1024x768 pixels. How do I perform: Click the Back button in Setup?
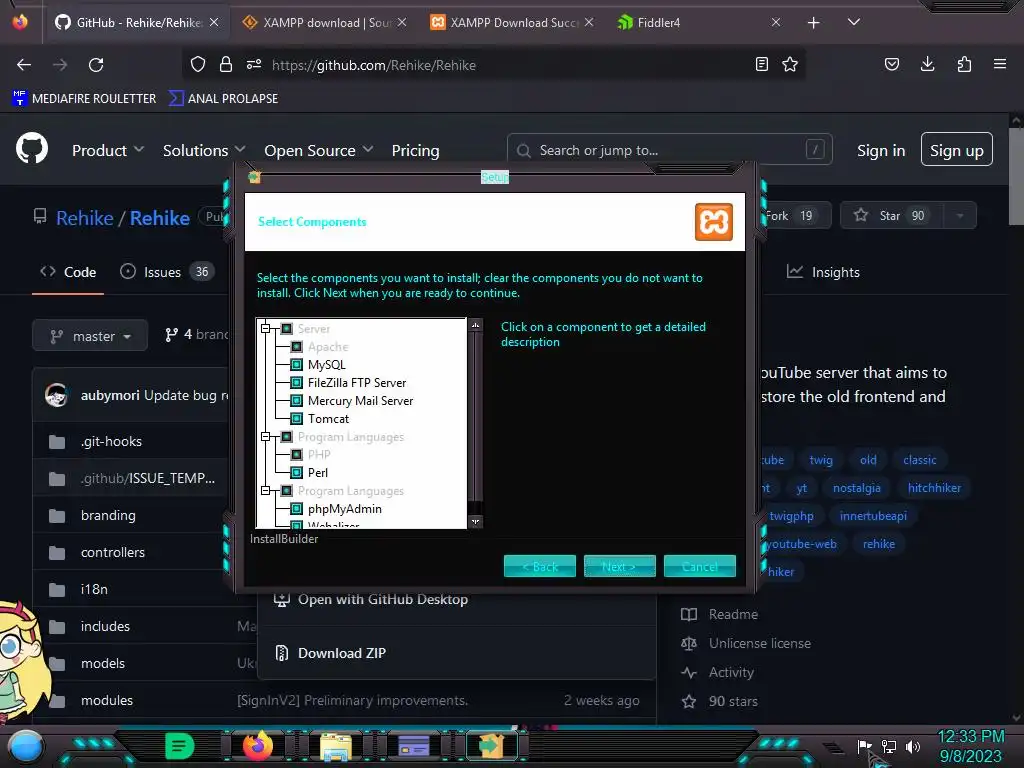539,566
